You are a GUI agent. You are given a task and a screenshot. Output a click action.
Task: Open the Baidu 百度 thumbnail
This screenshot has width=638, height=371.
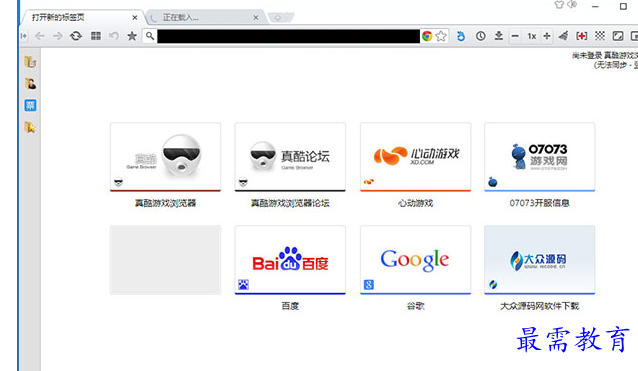pyautogui.click(x=290, y=260)
